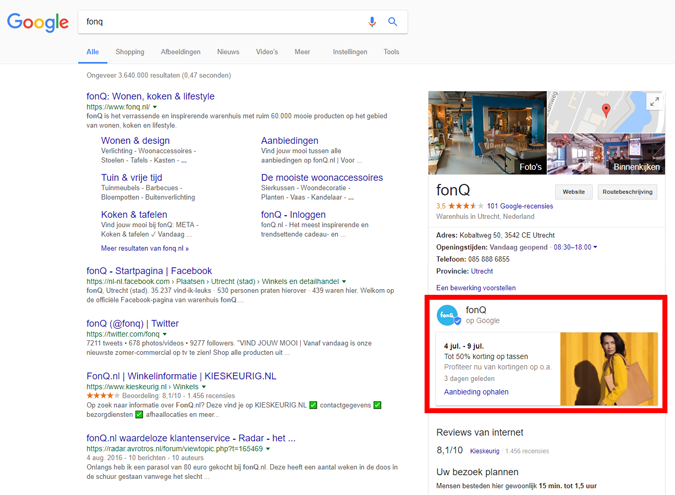
Task: Expand dropdown arrow next to kieskeurig.nl URL
Action: [204, 387]
